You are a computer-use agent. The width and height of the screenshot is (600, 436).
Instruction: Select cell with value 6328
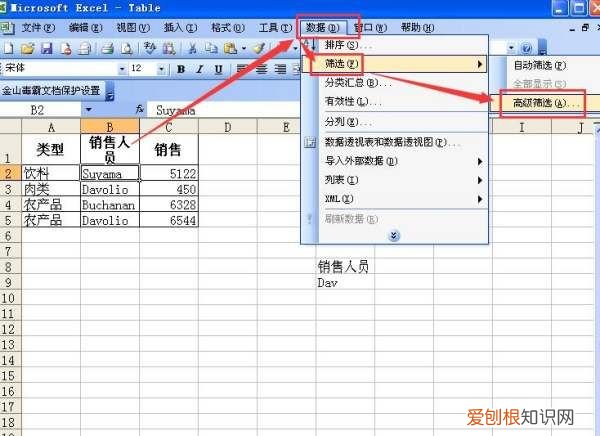coord(169,205)
